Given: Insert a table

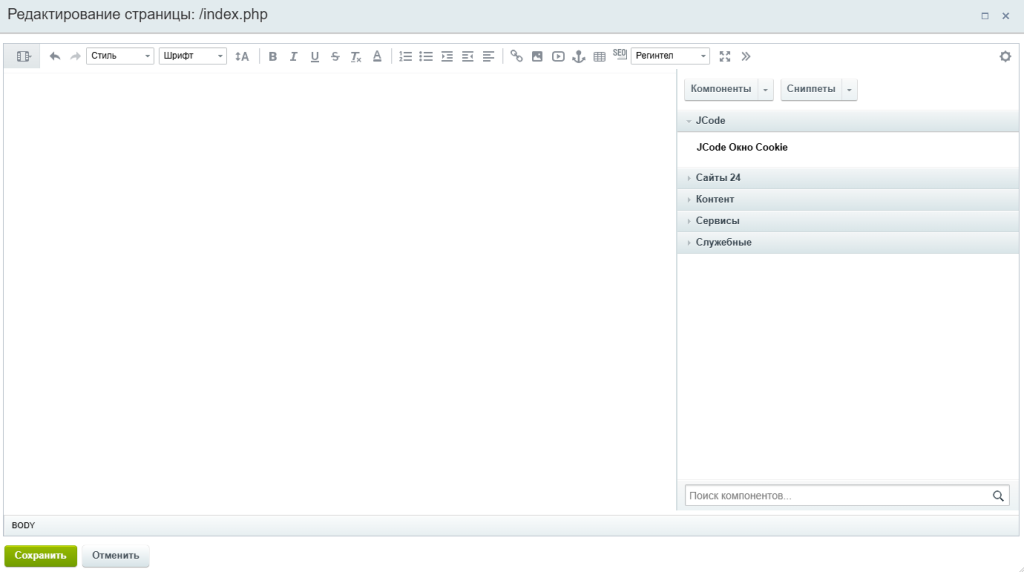Looking at the screenshot, I should pyautogui.click(x=599, y=57).
